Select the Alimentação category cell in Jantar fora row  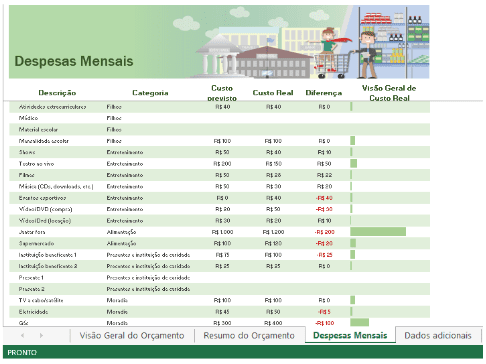tap(121, 232)
